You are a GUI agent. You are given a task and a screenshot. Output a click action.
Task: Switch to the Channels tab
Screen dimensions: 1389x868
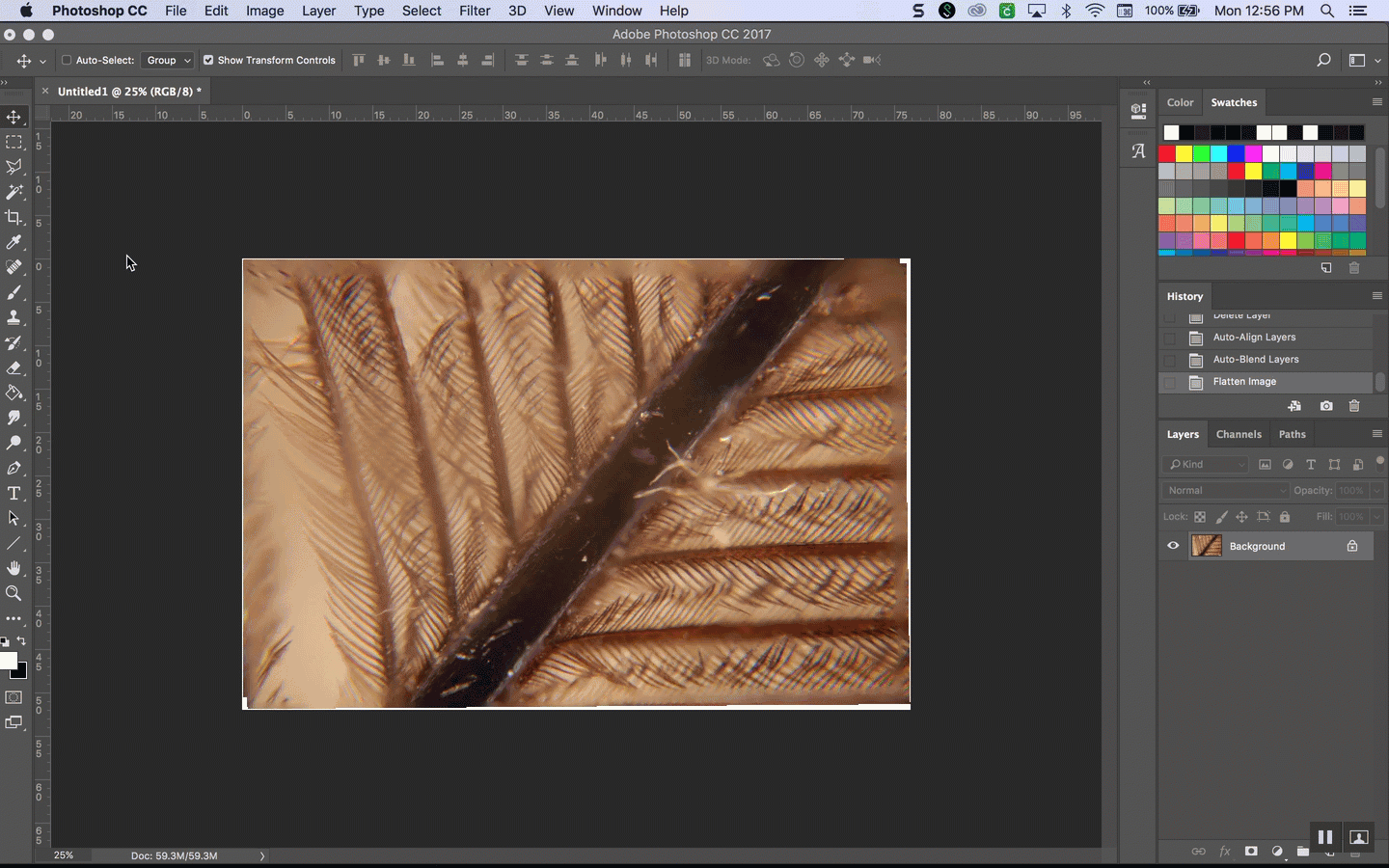(1239, 434)
